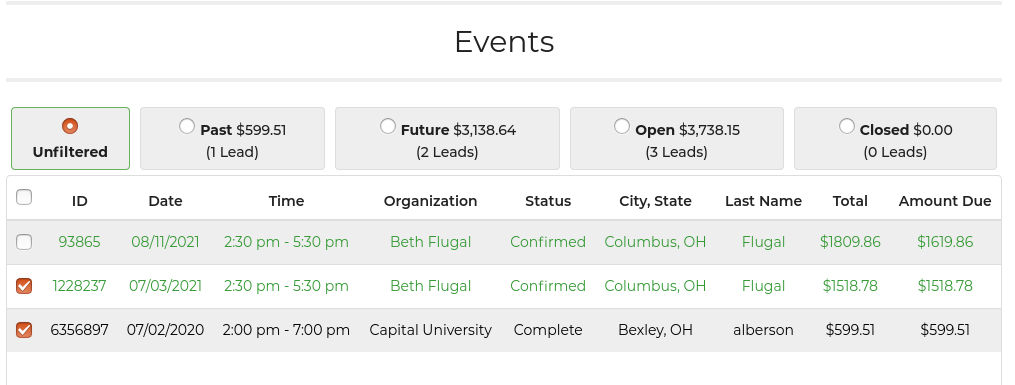This screenshot has height=385, width=1015.
Task: Select the Future events filter radio
Action: pyautogui.click(x=388, y=126)
